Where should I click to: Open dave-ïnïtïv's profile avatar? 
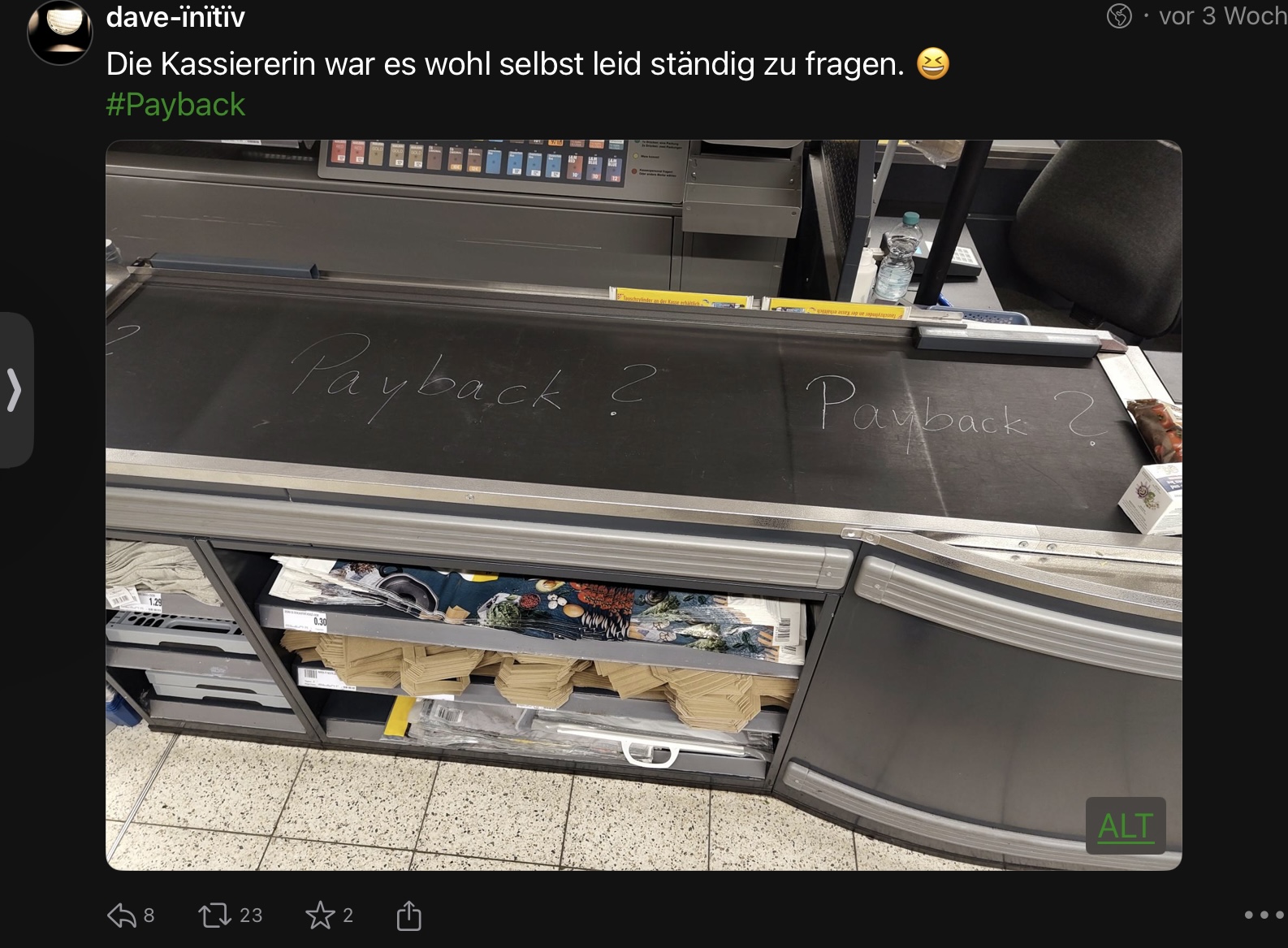59,31
